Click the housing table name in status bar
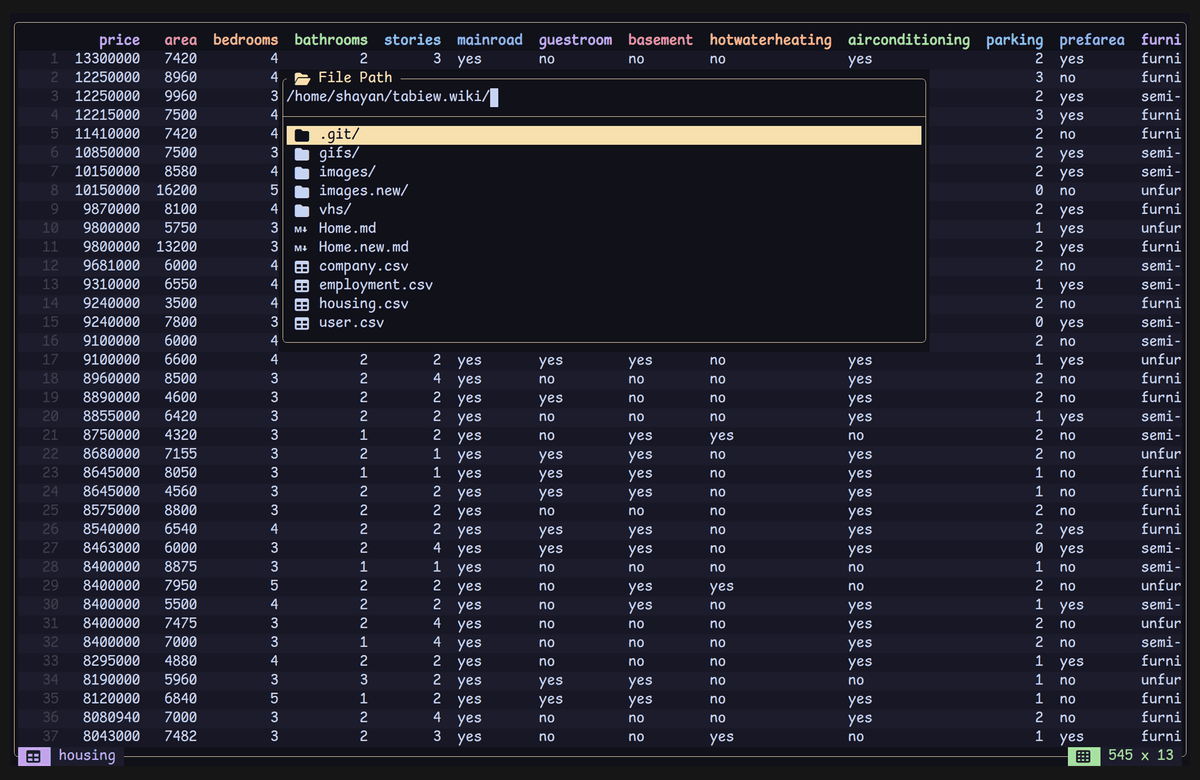The height and width of the screenshot is (780, 1200). (87, 756)
